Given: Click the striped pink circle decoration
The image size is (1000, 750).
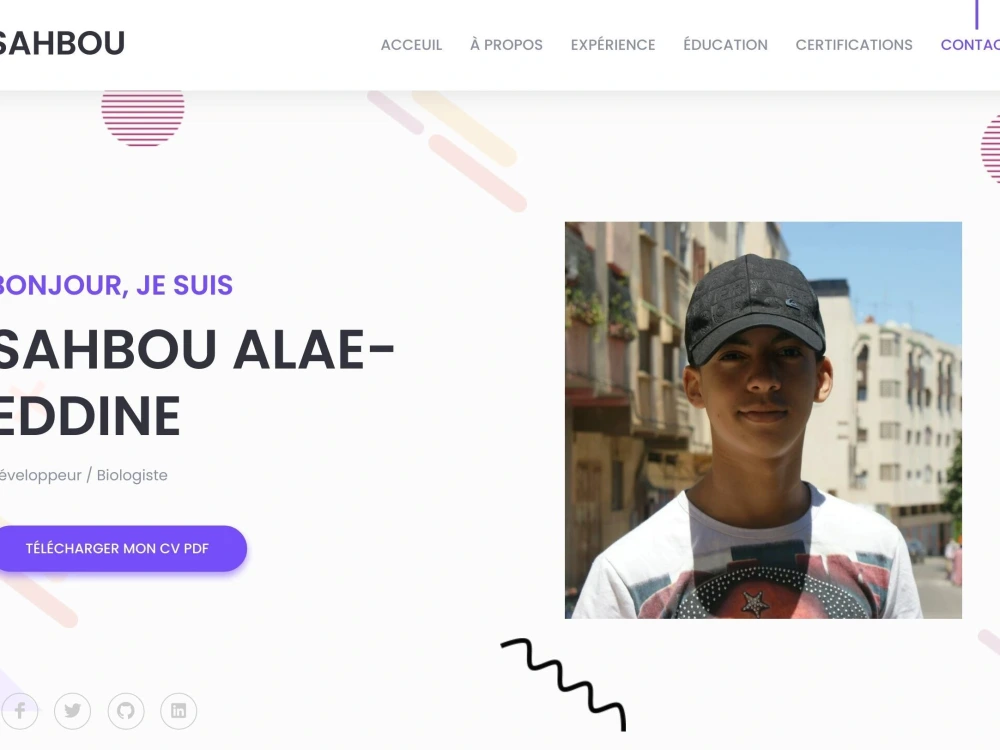Looking at the screenshot, I should tap(143, 119).
